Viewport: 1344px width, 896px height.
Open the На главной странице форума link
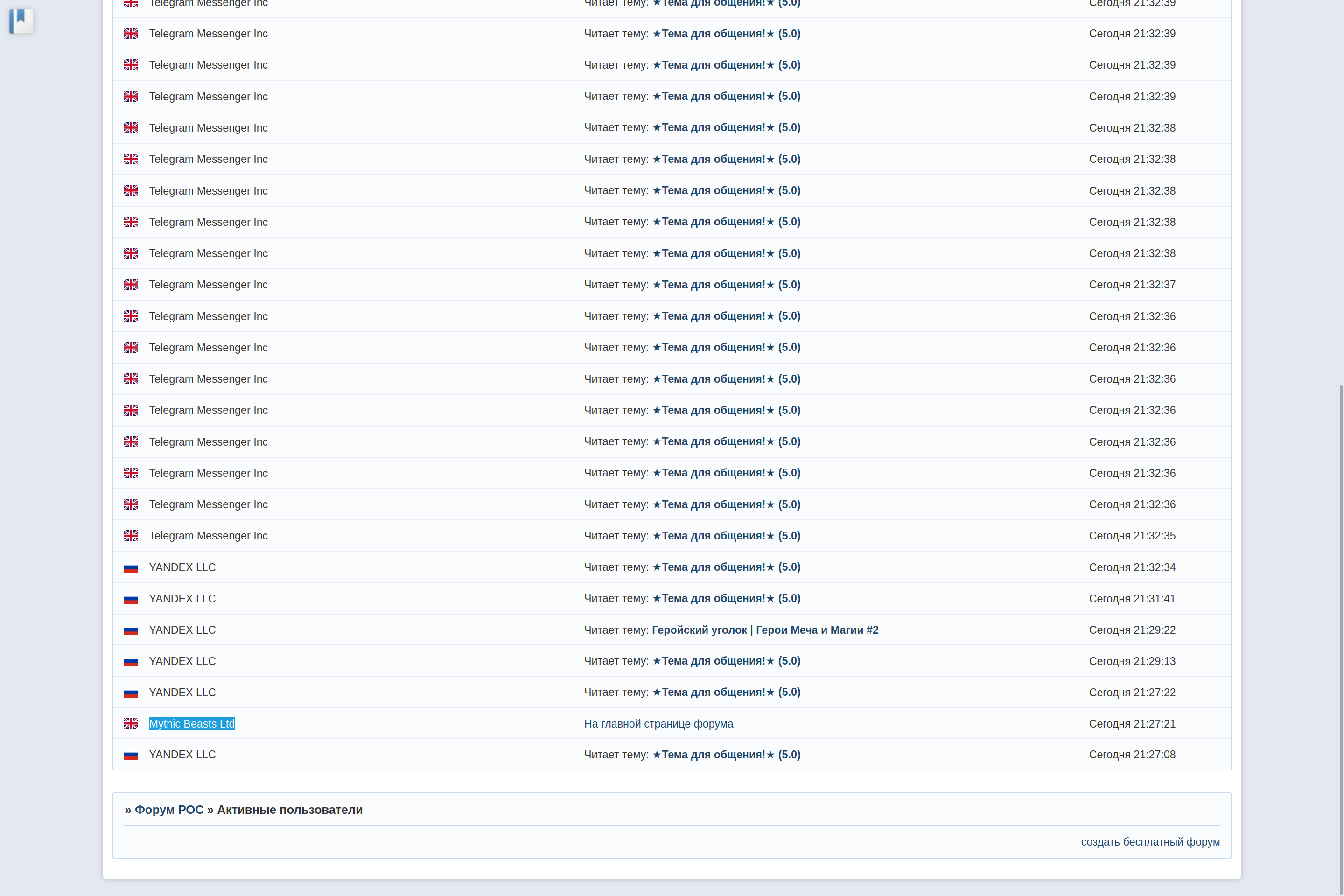658,723
